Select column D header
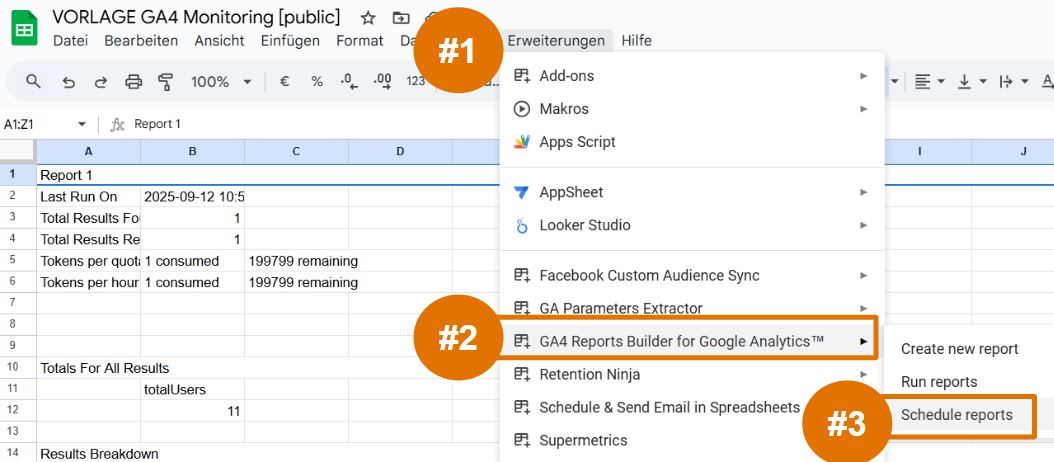This screenshot has width=1054, height=462. 400,151
